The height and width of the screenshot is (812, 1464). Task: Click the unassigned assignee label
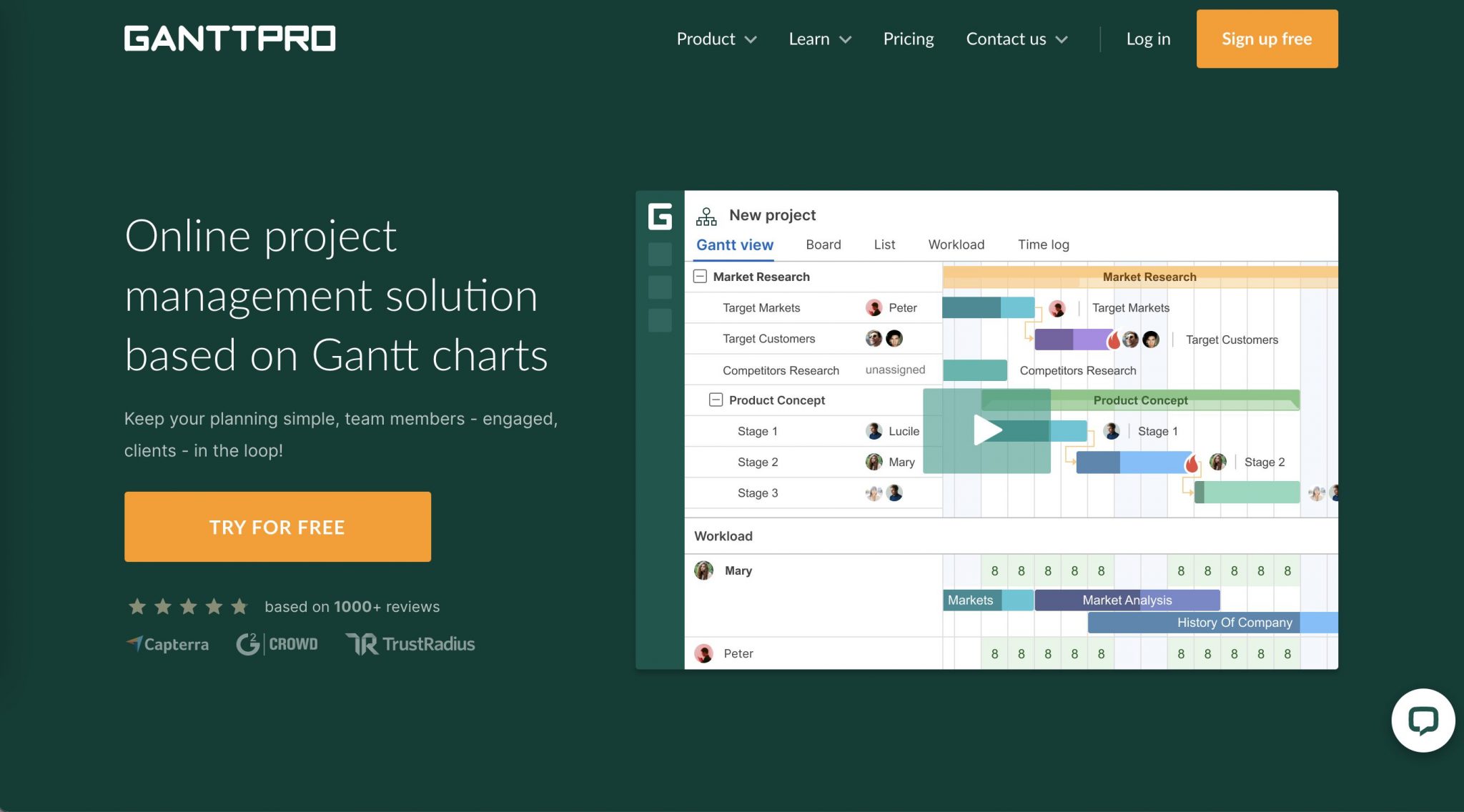click(x=895, y=370)
